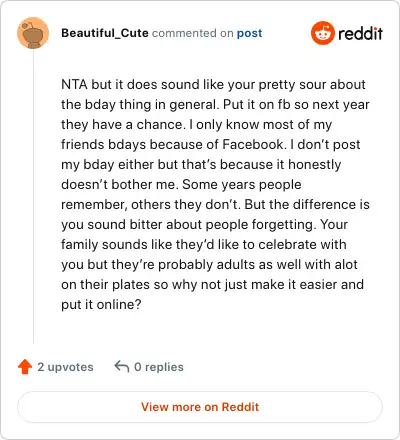Click the line "doesn't bother me. Some years people"
Screen dimensions: 400x440
coord(181,184)
